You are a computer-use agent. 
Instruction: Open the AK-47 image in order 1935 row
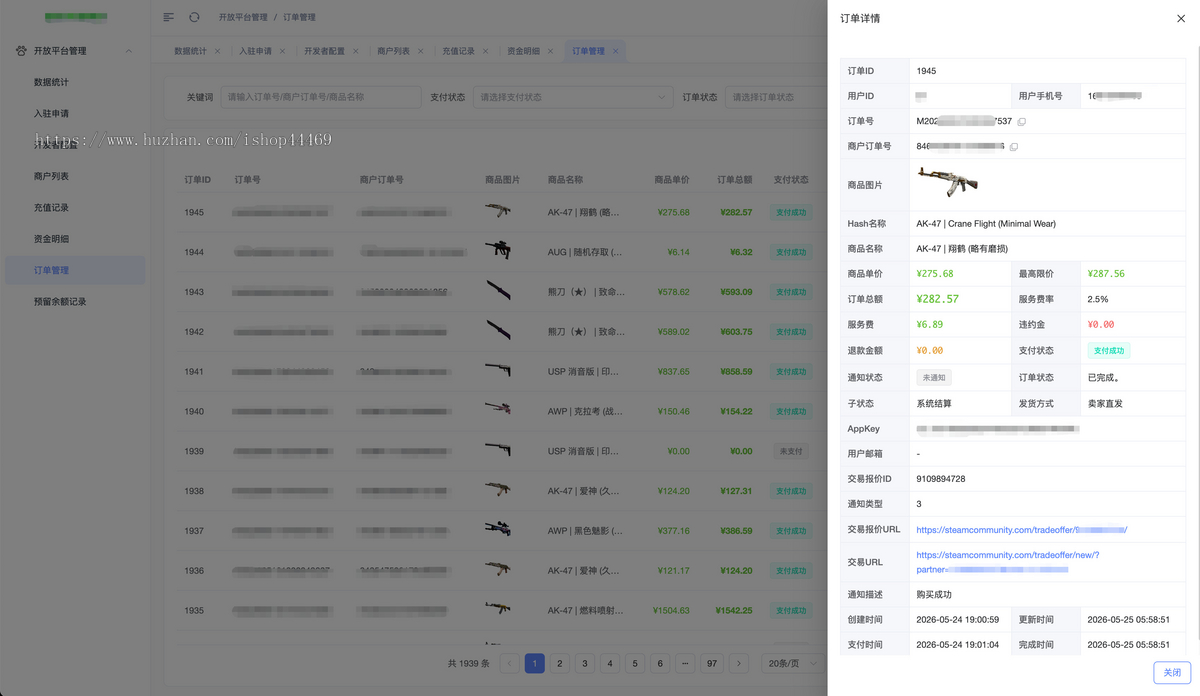498,609
